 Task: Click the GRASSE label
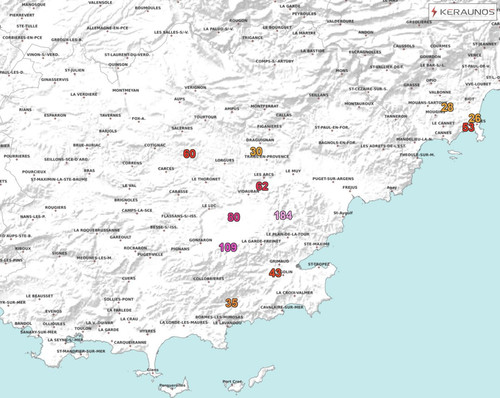(412, 85)
